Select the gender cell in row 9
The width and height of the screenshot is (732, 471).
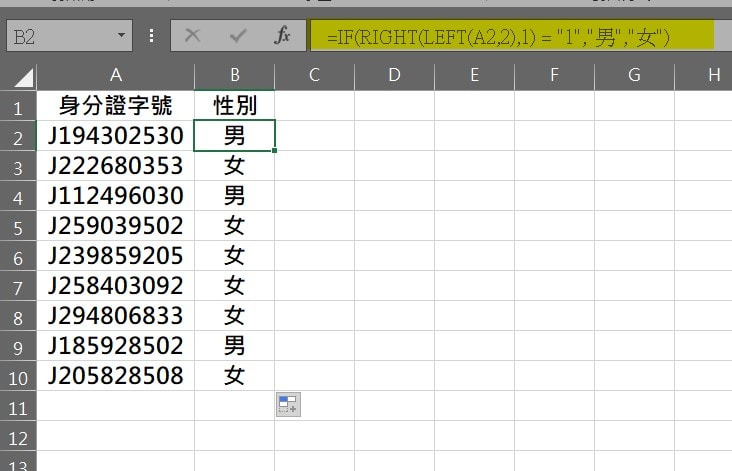tap(234, 346)
